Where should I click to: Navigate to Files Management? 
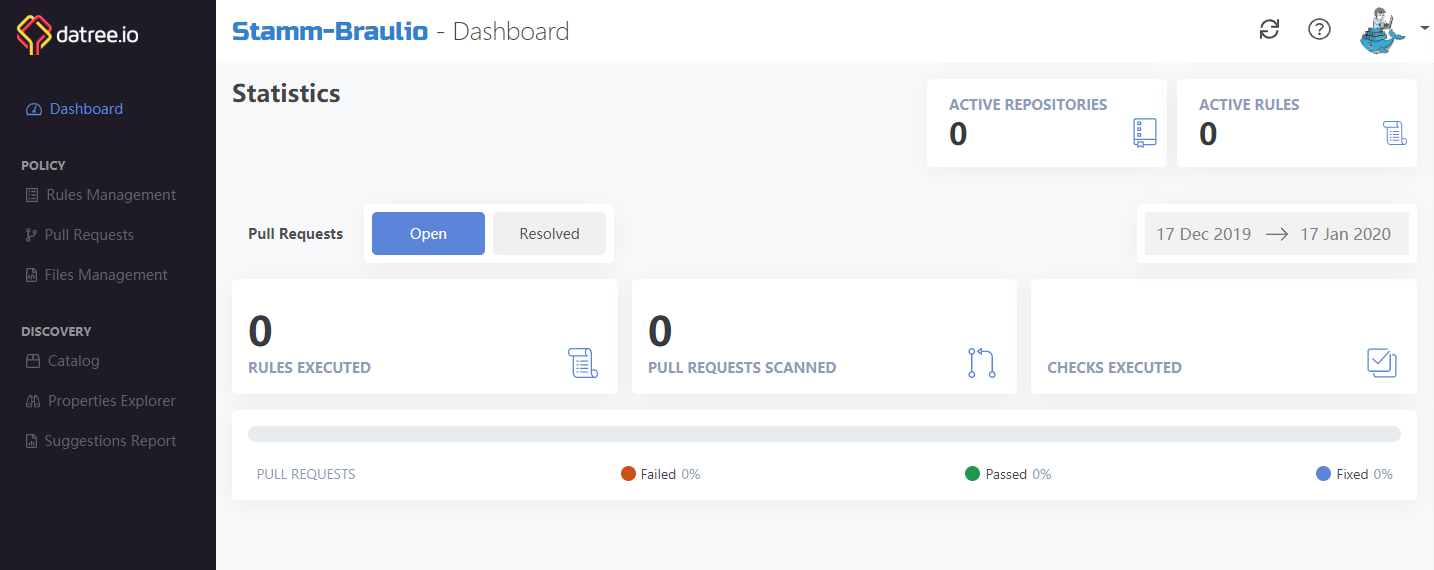pos(96,275)
